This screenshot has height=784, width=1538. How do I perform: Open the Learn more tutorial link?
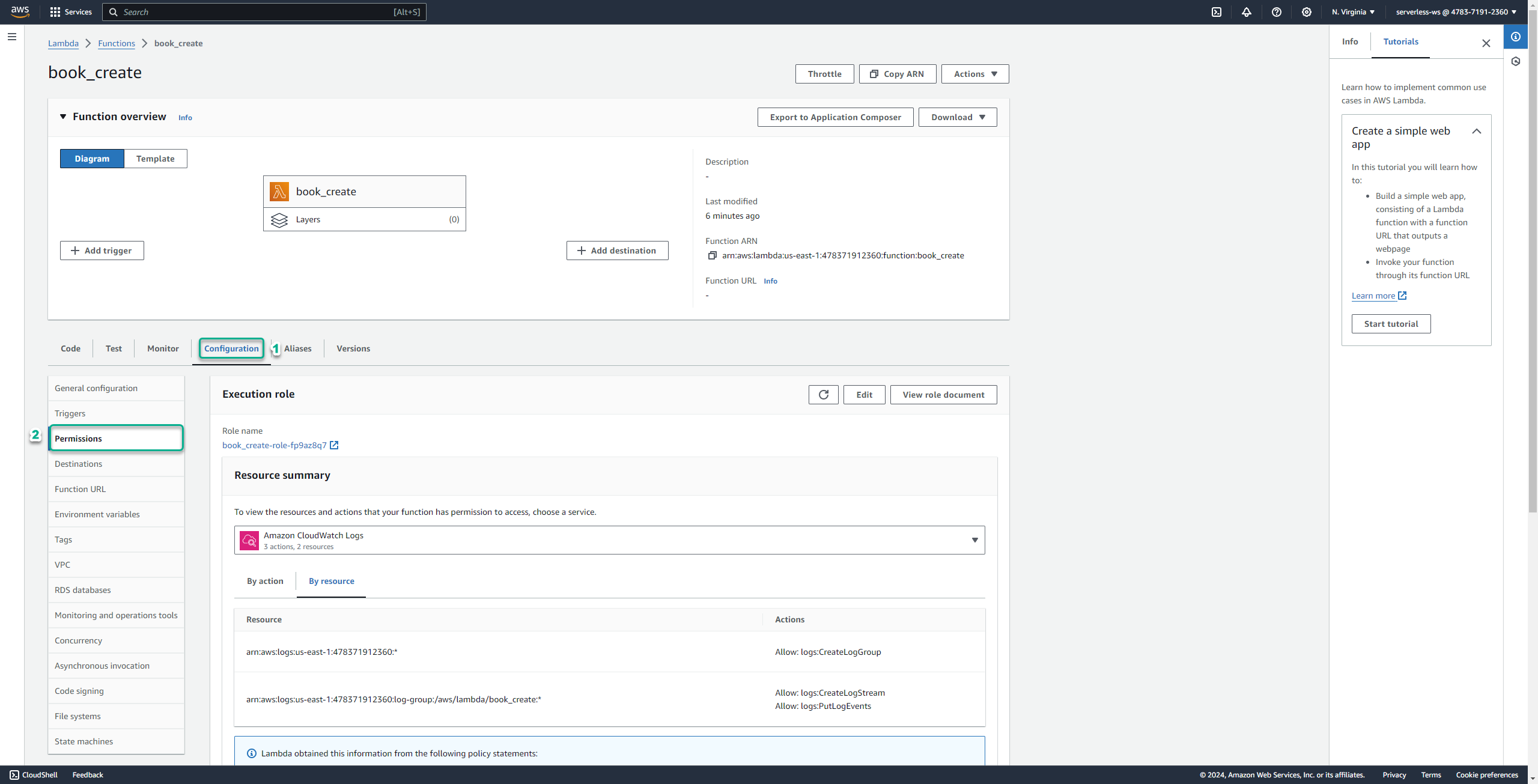click(x=1379, y=296)
